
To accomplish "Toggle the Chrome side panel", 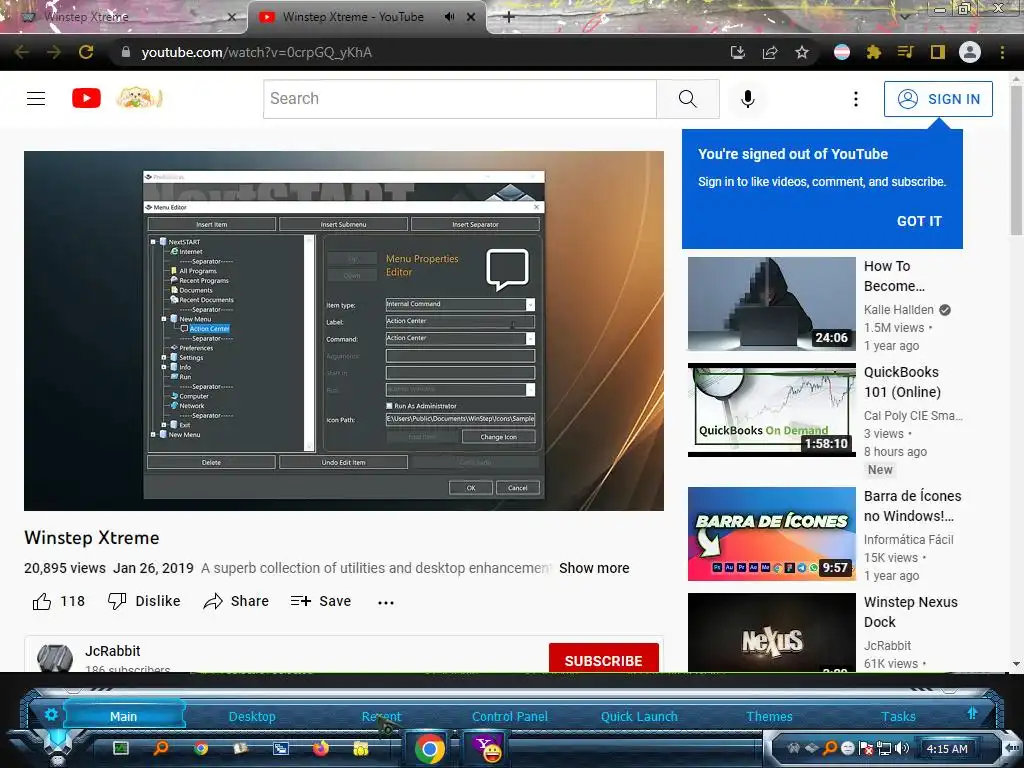I will [x=938, y=52].
